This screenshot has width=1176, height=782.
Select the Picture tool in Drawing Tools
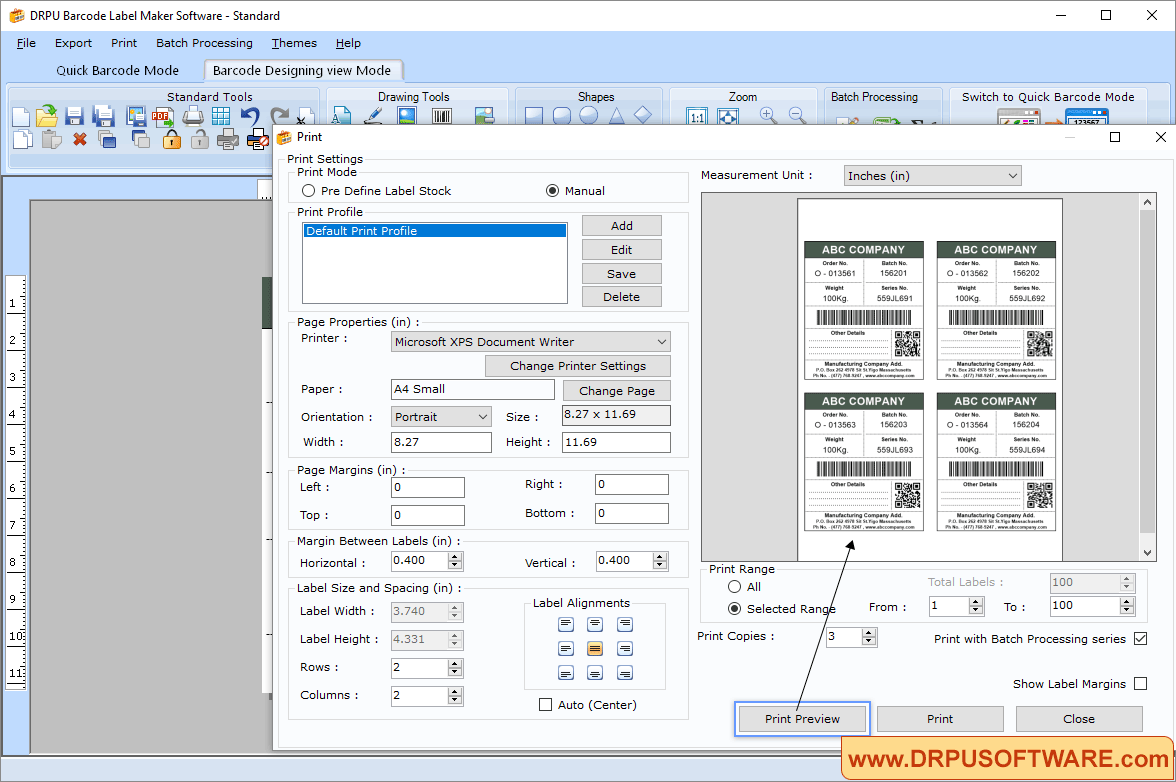406,115
